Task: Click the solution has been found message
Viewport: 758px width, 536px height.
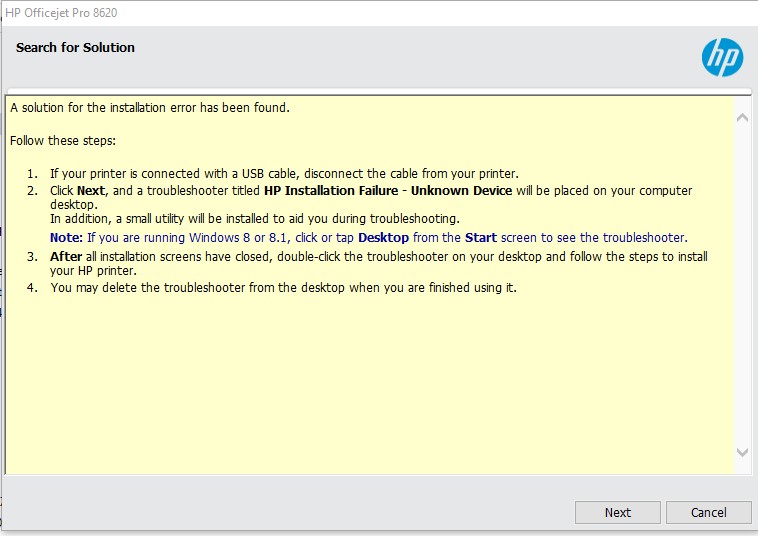Action: (150, 107)
